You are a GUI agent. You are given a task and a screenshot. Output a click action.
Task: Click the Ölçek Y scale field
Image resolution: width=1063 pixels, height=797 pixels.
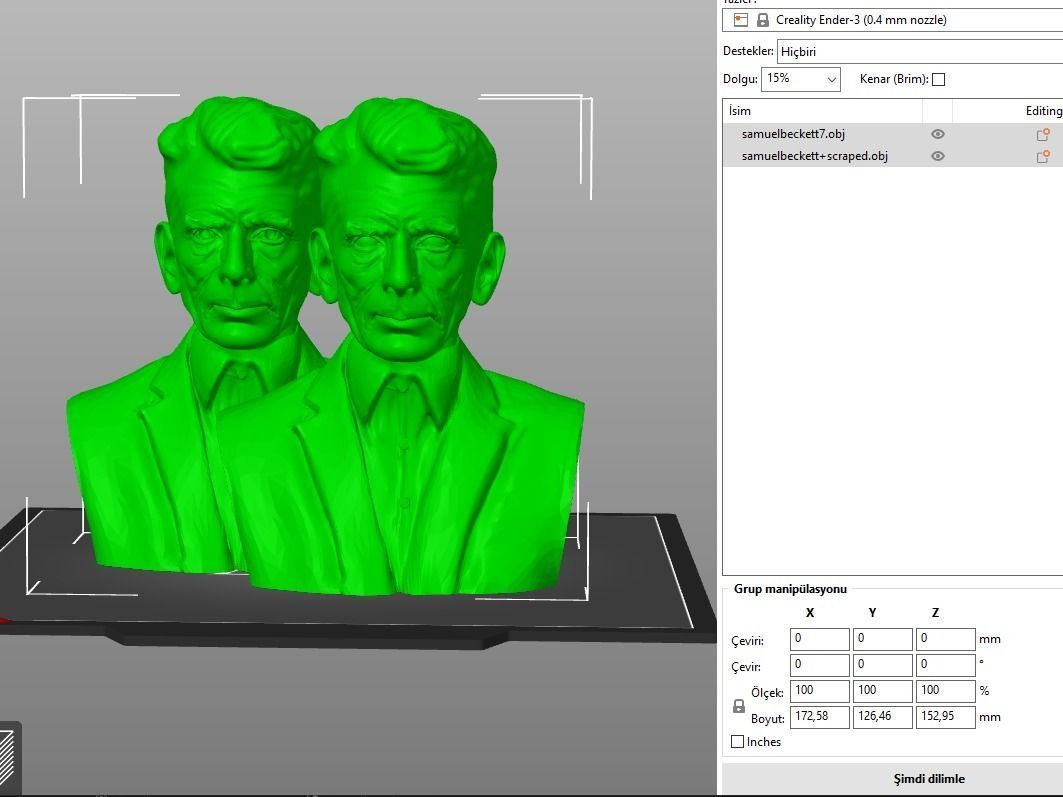(x=883, y=691)
